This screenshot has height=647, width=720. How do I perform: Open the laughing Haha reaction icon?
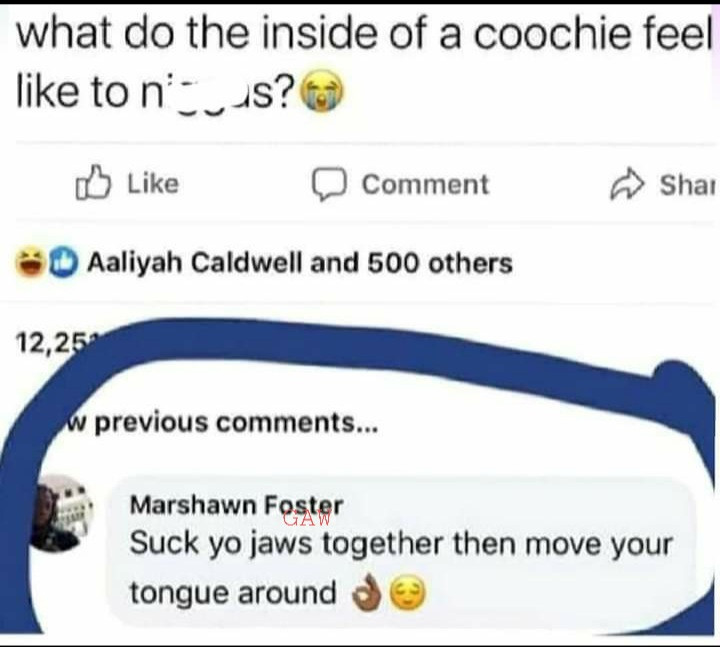tap(30, 262)
